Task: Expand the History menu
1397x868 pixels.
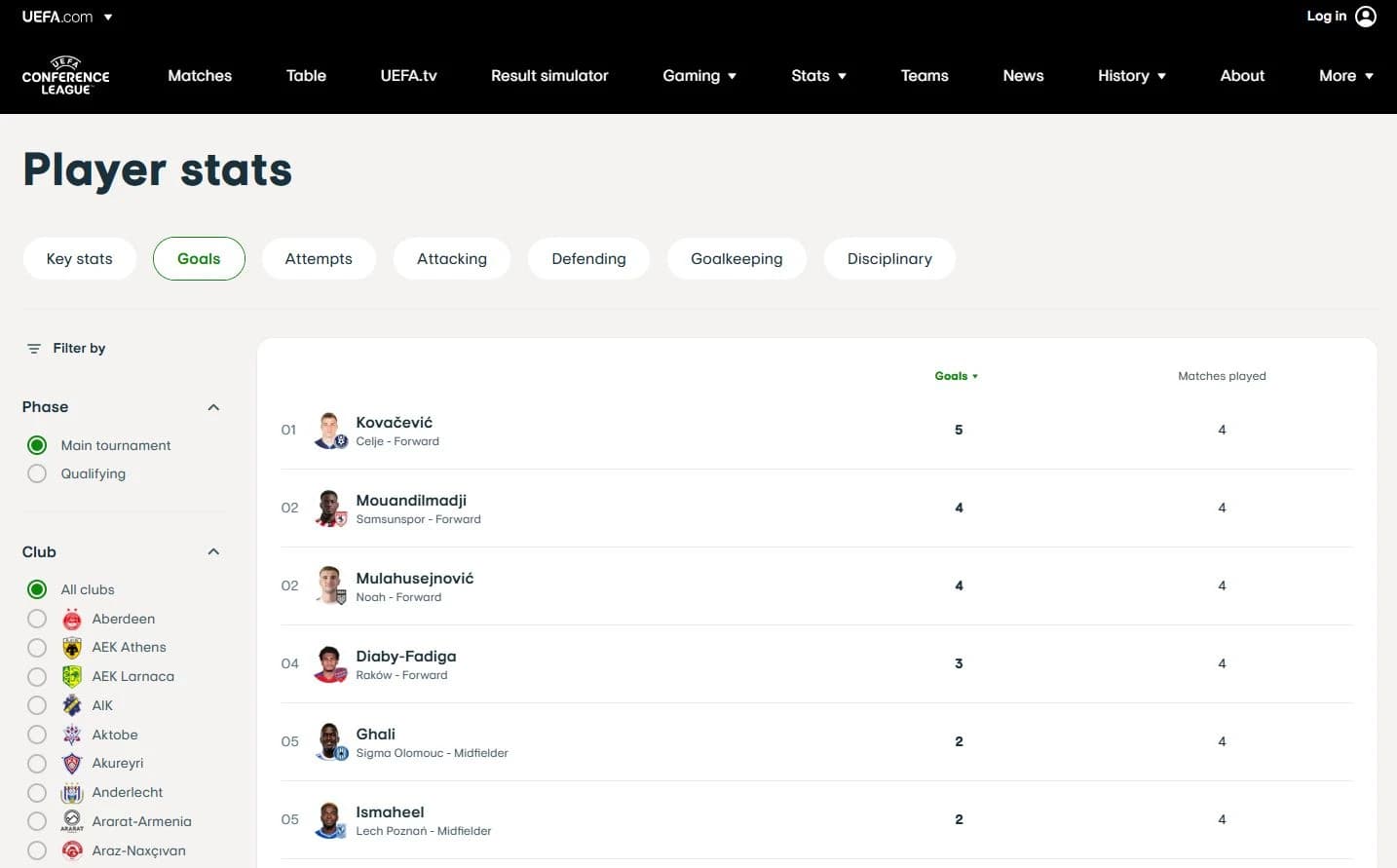Action: (1132, 76)
